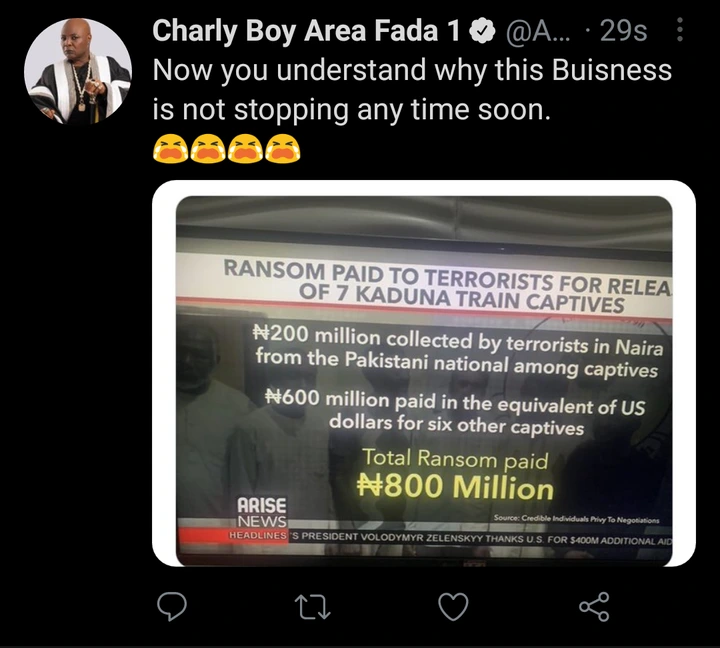Click the first crying emoji
This screenshot has height=648, width=720.
[170, 149]
